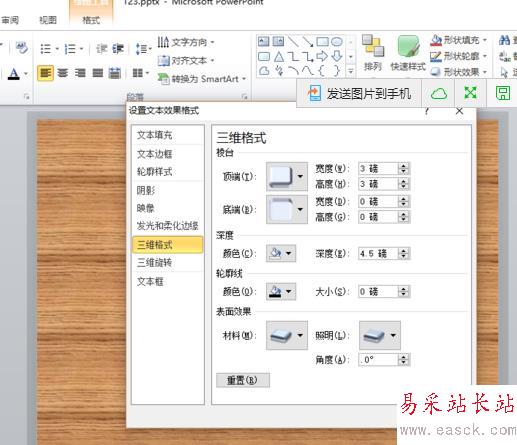
Task: Open the contour 颜色 color picker
Action: (x=281, y=291)
